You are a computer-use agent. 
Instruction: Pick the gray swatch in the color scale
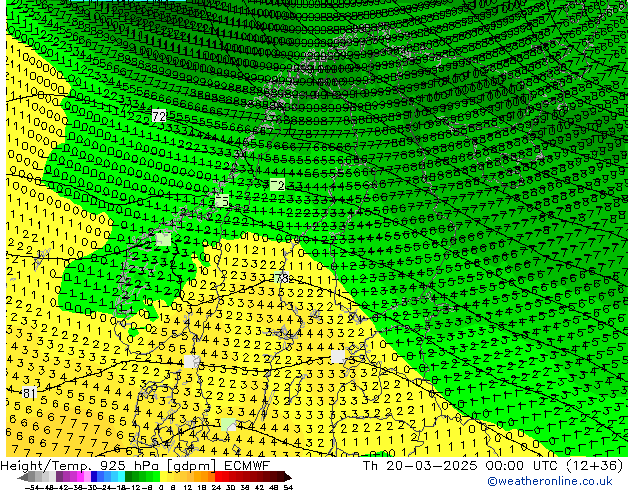tap(31, 477)
